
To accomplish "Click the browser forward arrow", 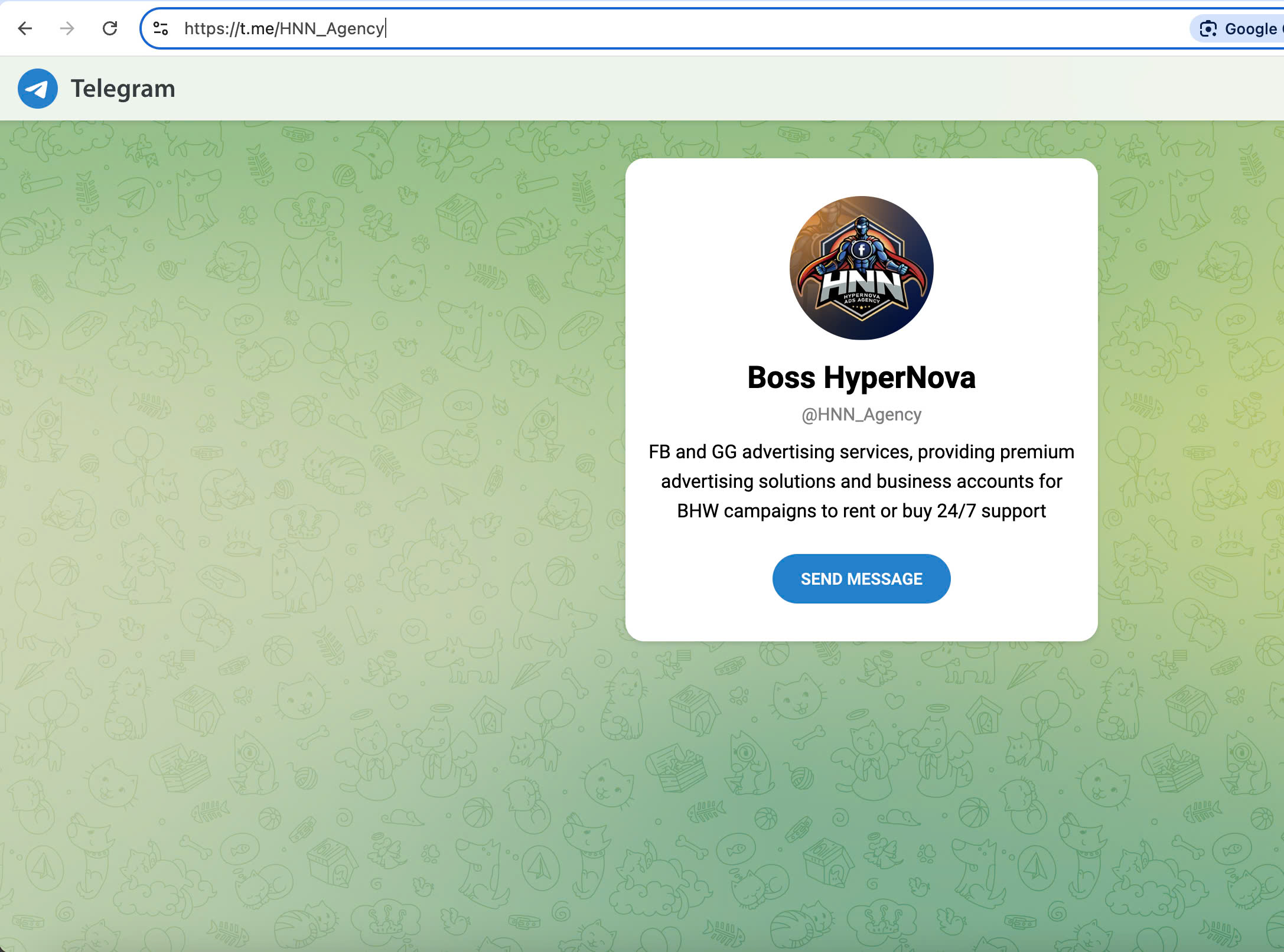I will [67, 28].
